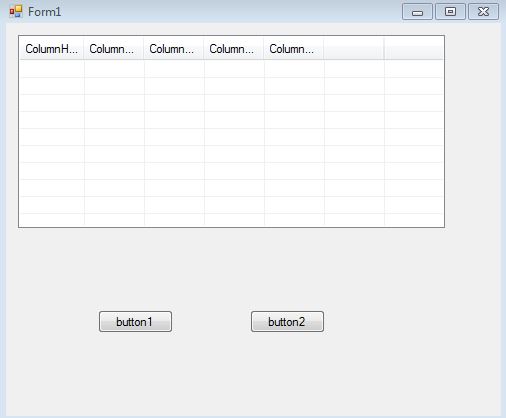Select second row cell in fourth column
The image size is (506, 418).
234,86
